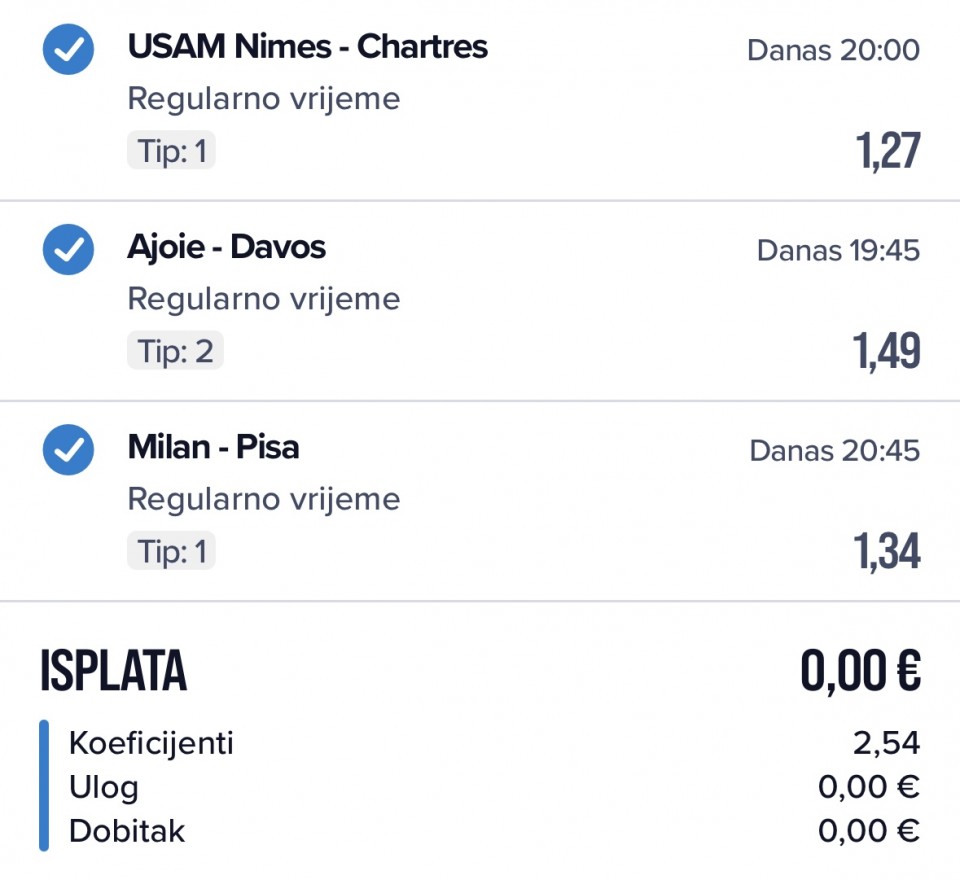Click the Danas 20:00 kickoff time
Screen dimensions: 960x880
coord(833,50)
